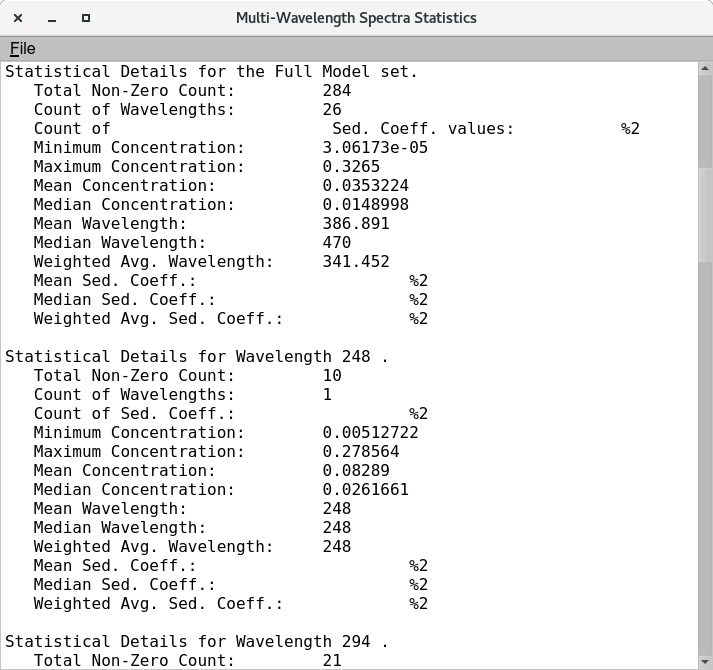Click the Median Concentration value 0.0148998
This screenshot has width=713, height=670.
coord(366,205)
